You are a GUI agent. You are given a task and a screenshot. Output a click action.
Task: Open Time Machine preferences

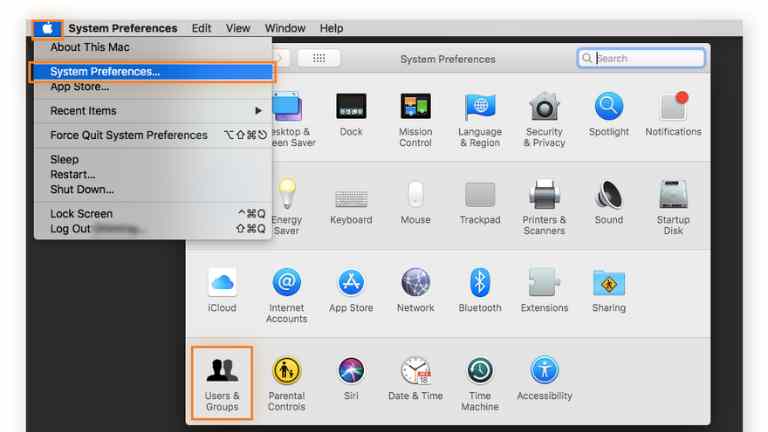pyautogui.click(x=480, y=384)
